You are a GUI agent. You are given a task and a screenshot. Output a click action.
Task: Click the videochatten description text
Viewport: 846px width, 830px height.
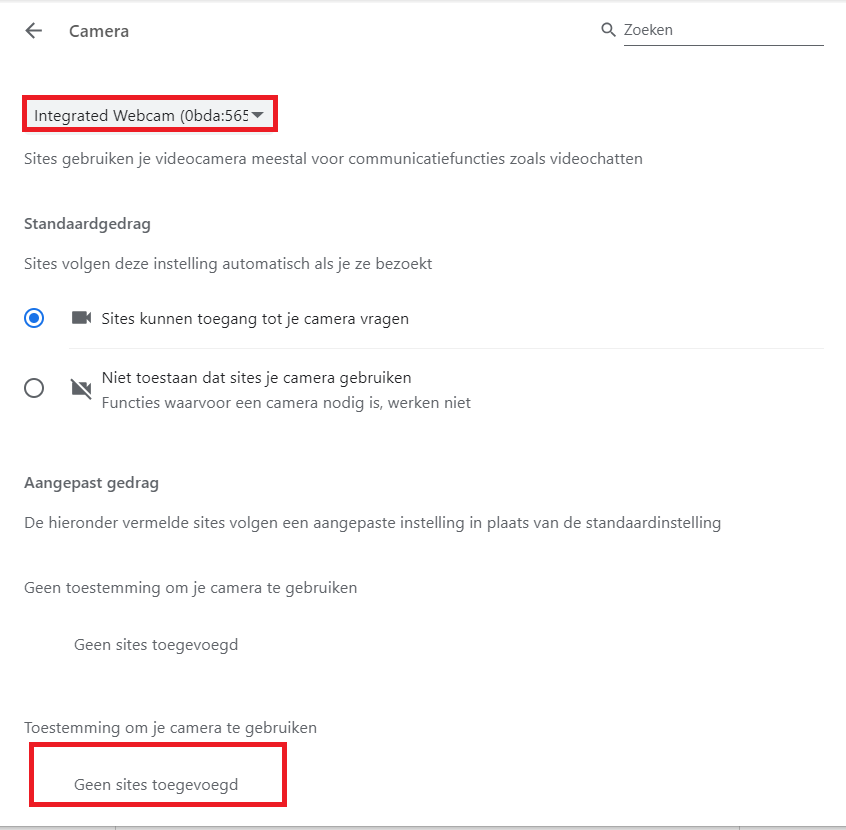(x=333, y=159)
